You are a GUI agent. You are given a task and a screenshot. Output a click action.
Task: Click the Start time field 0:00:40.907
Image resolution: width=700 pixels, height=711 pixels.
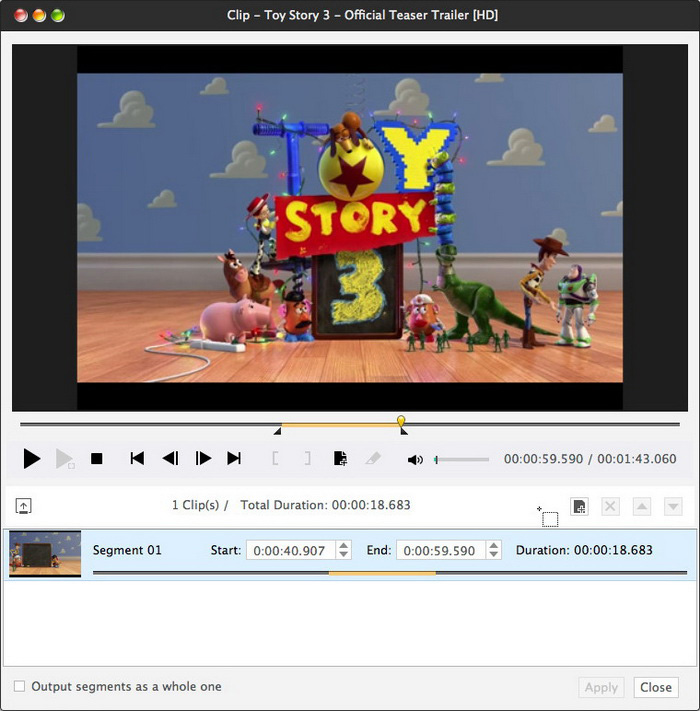tap(291, 550)
